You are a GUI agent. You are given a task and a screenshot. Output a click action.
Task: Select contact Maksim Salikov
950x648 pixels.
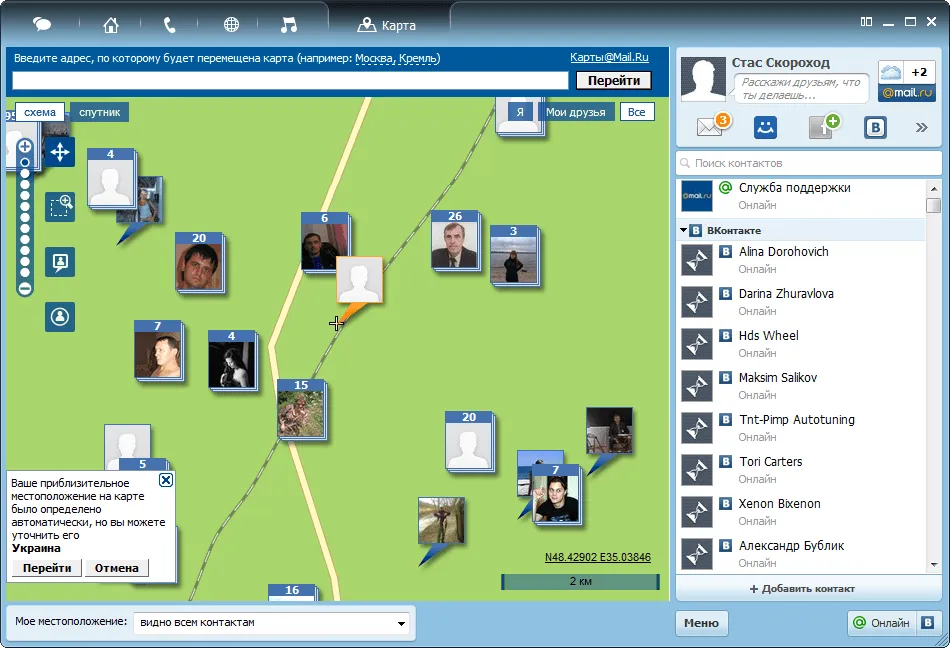pyautogui.click(x=801, y=386)
